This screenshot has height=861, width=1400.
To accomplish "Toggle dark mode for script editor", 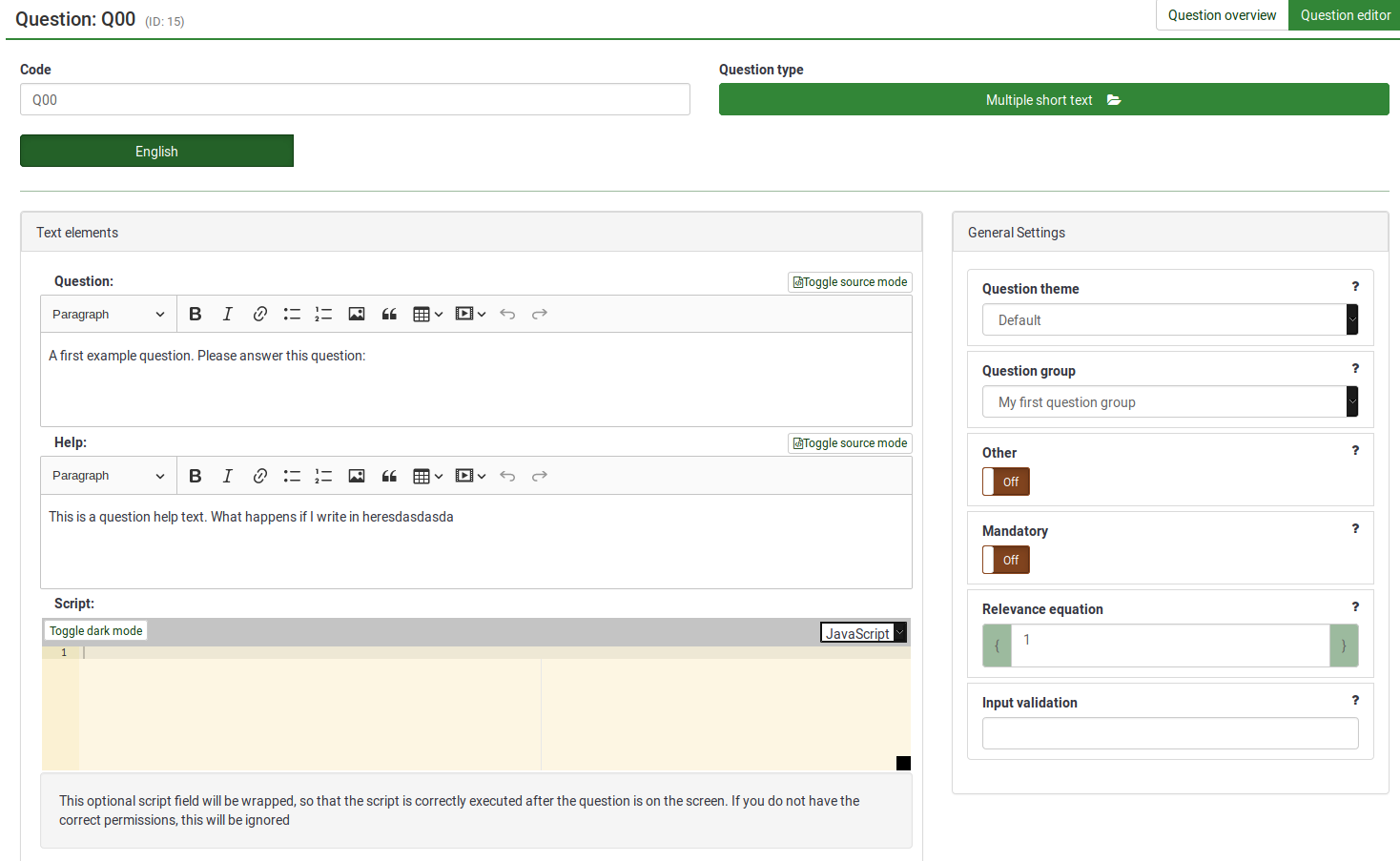I will [x=95, y=631].
